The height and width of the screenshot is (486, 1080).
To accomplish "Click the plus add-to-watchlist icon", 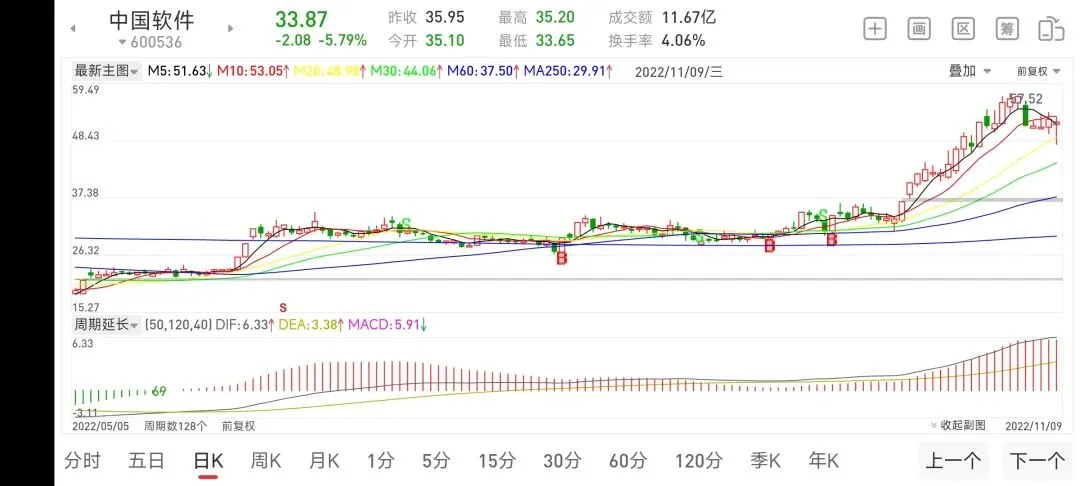I will [875, 28].
